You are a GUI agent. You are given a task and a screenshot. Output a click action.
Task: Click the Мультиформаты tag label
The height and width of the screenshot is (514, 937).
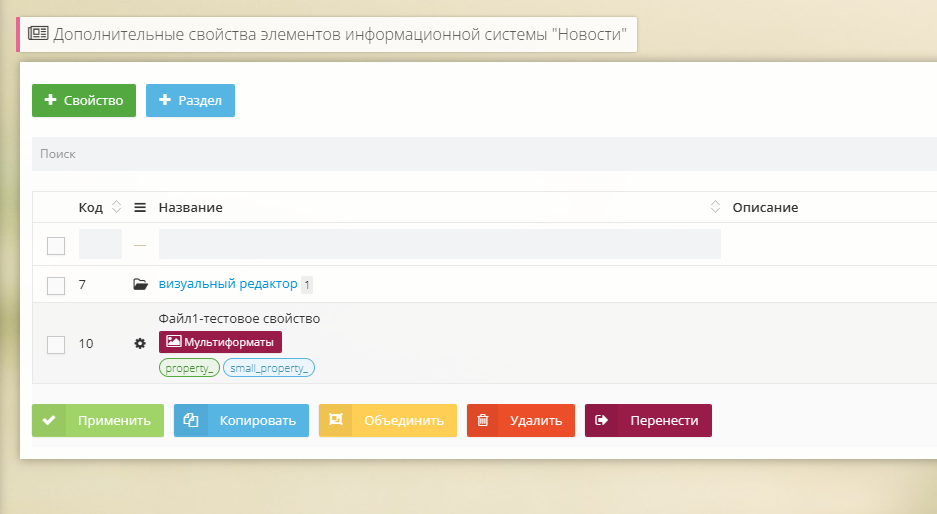[x=220, y=342]
